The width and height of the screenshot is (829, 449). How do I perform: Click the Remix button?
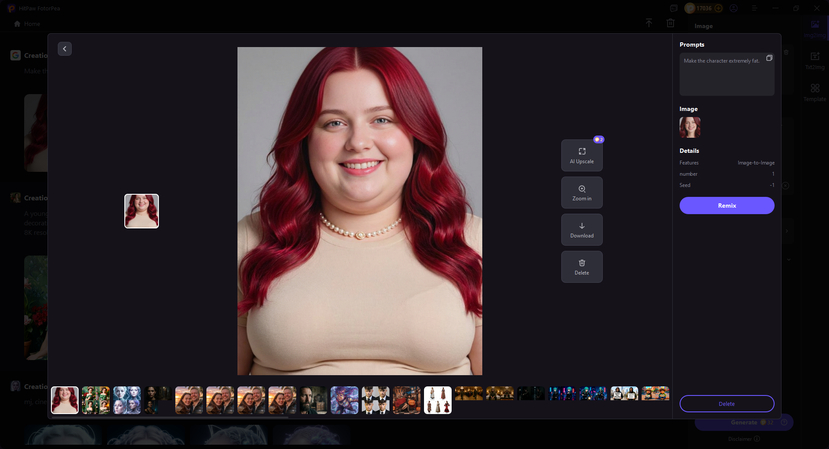coord(726,205)
